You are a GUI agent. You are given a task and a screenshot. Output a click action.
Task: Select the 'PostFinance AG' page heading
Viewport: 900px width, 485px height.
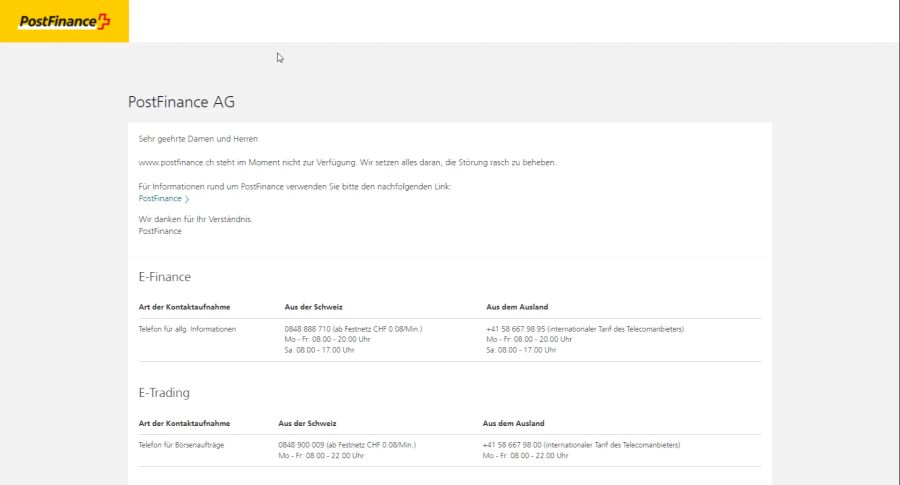click(x=181, y=102)
